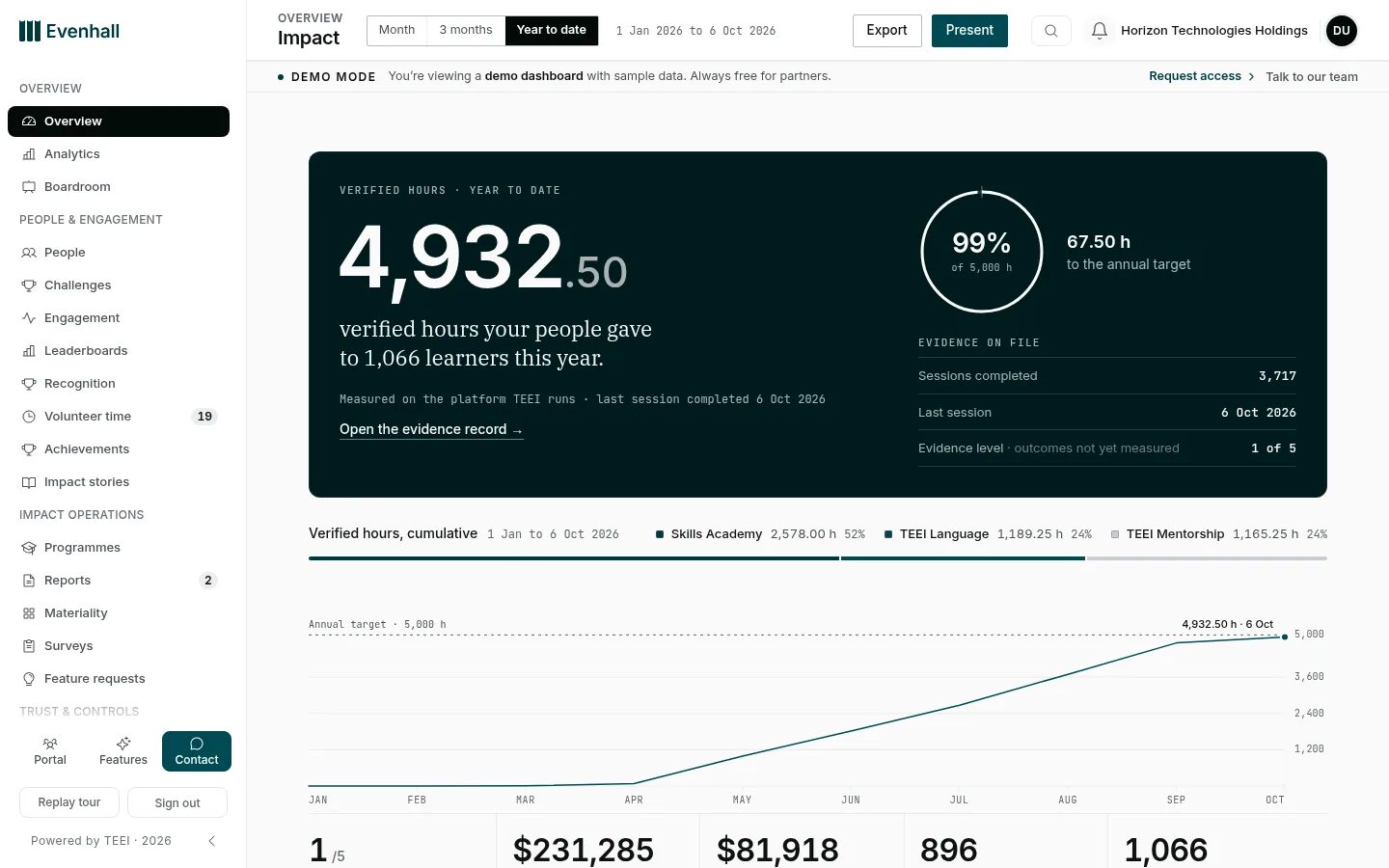
Task: Open the evidence record link
Action: click(431, 430)
